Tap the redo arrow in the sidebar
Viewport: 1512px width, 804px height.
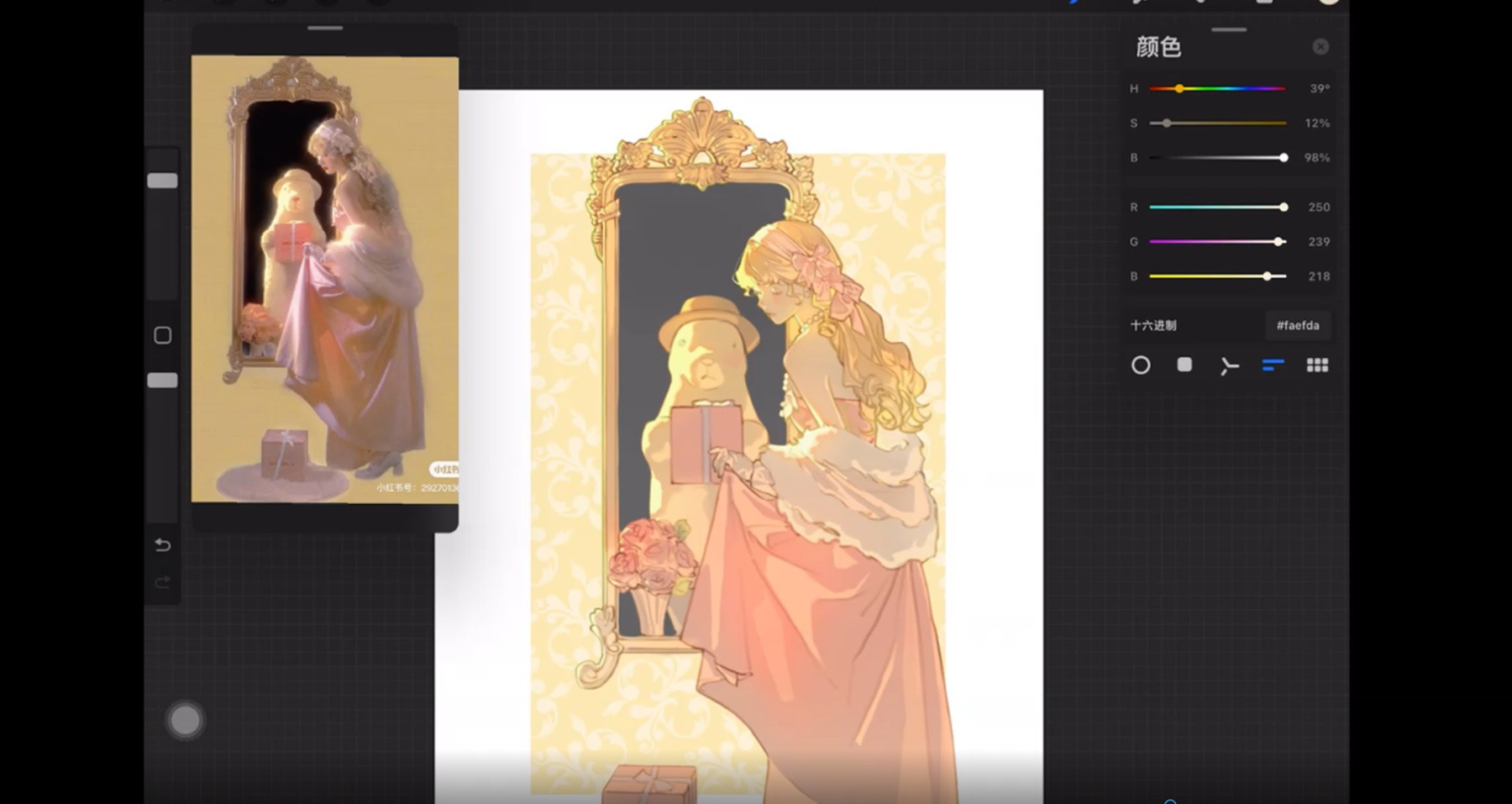click(163, 582)
